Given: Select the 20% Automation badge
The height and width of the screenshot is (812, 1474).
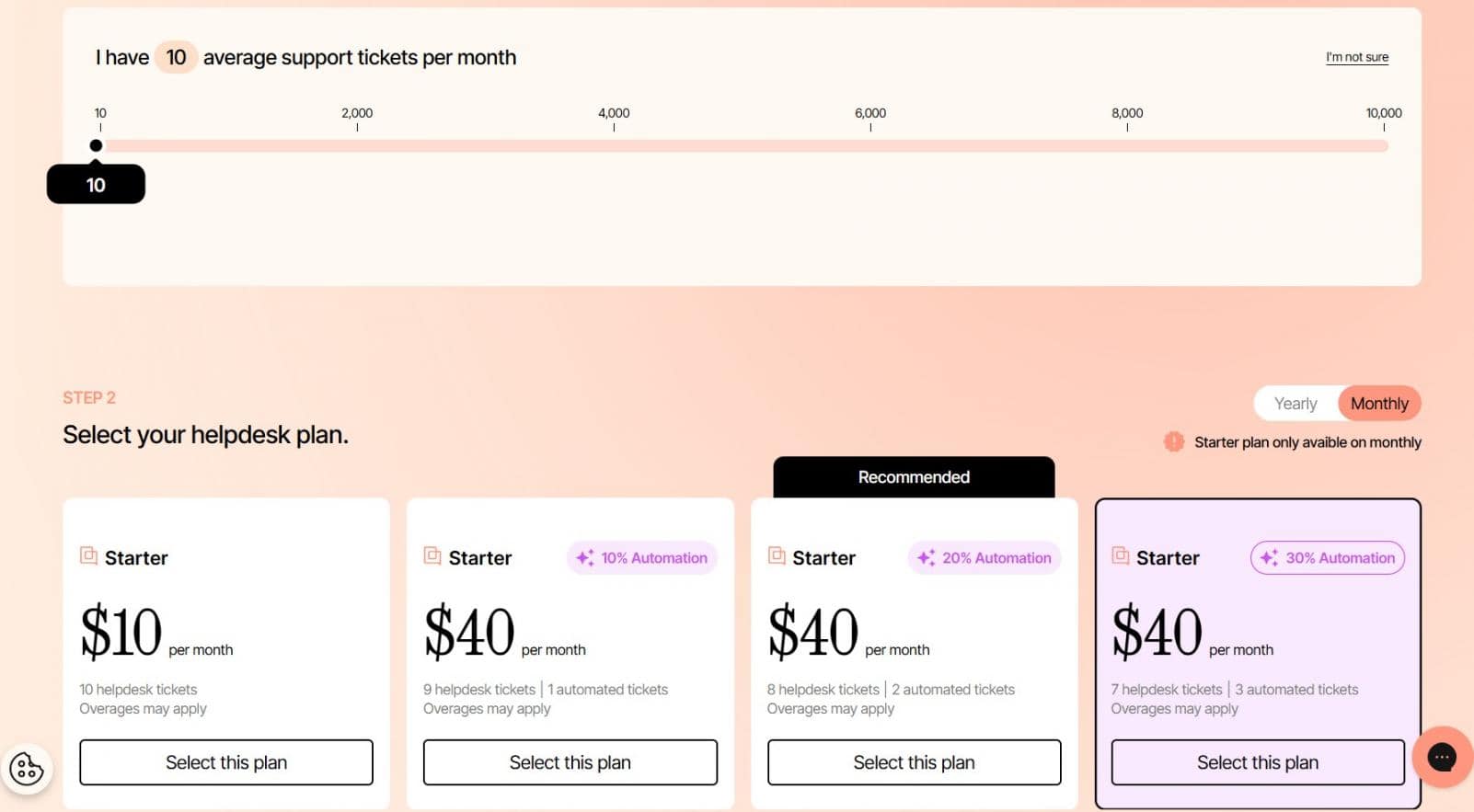Looking at the screenshot, I should coord(984,558).
